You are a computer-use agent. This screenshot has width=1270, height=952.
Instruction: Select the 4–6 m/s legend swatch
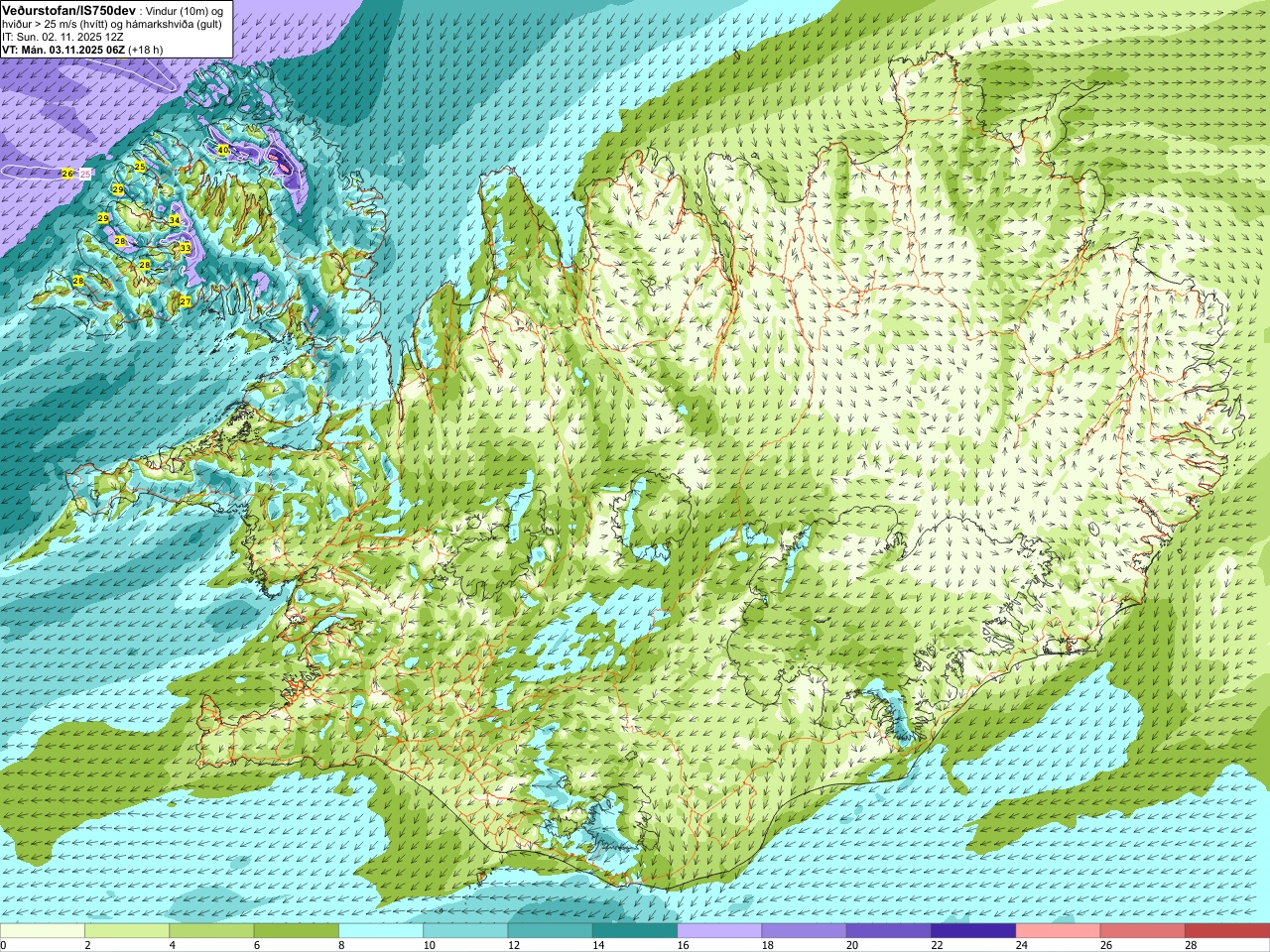tap(211, 931)
